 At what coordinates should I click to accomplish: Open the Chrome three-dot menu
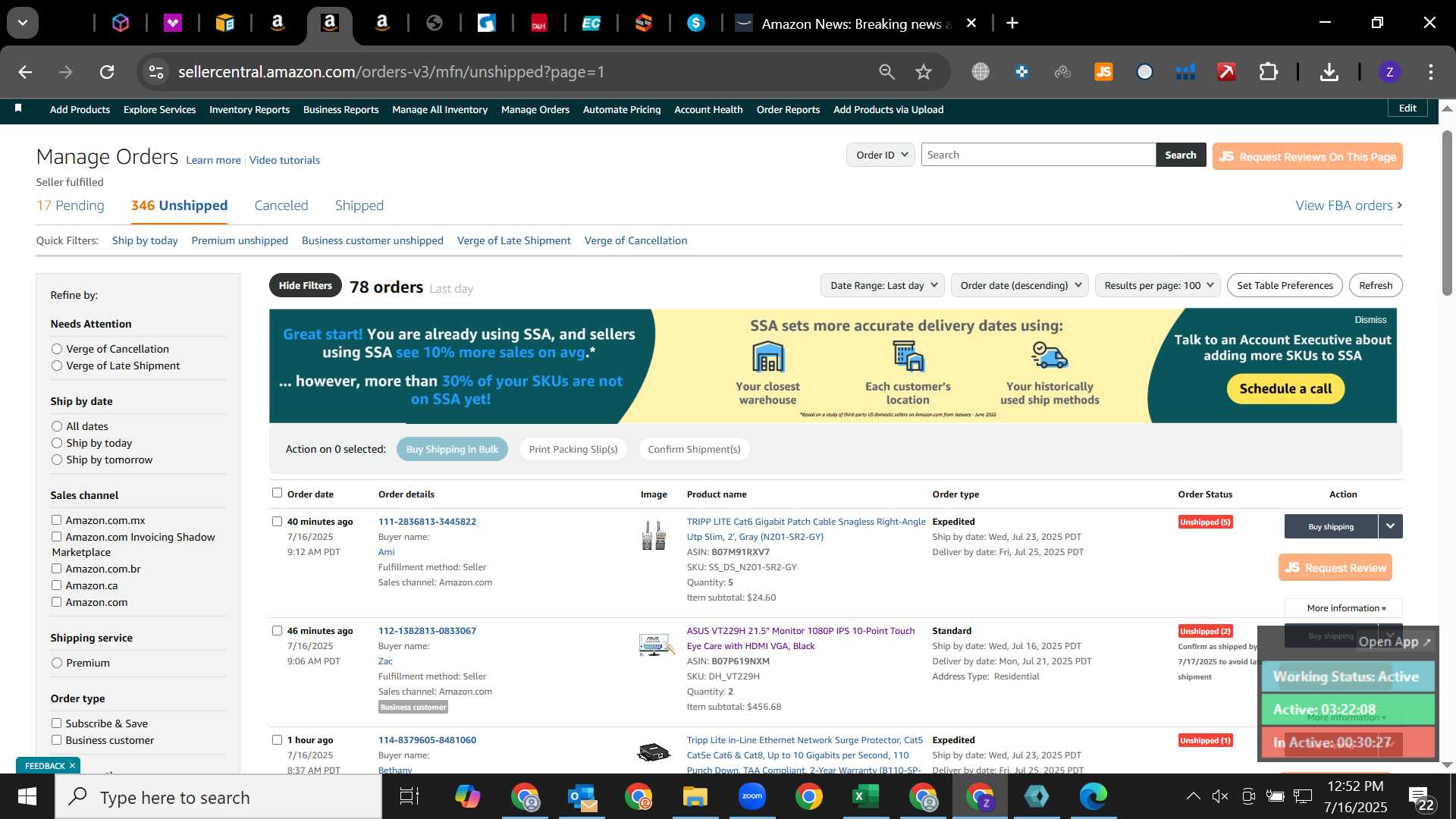[1431, 72]
